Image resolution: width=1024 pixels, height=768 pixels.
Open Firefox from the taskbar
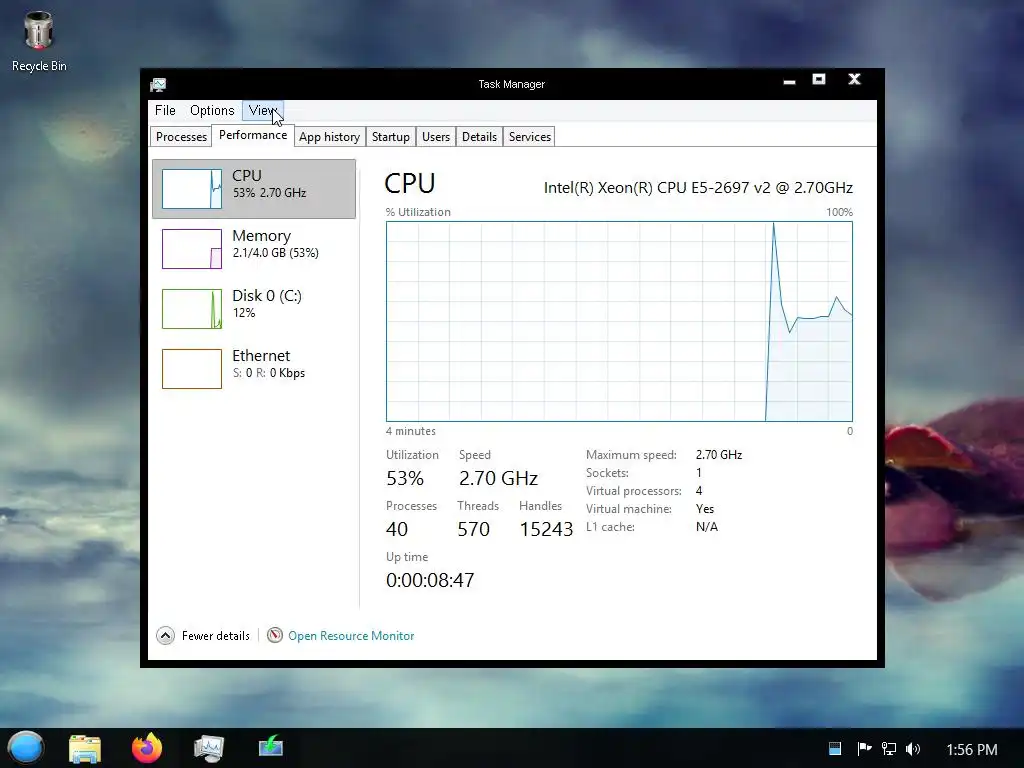click(147, 748)
